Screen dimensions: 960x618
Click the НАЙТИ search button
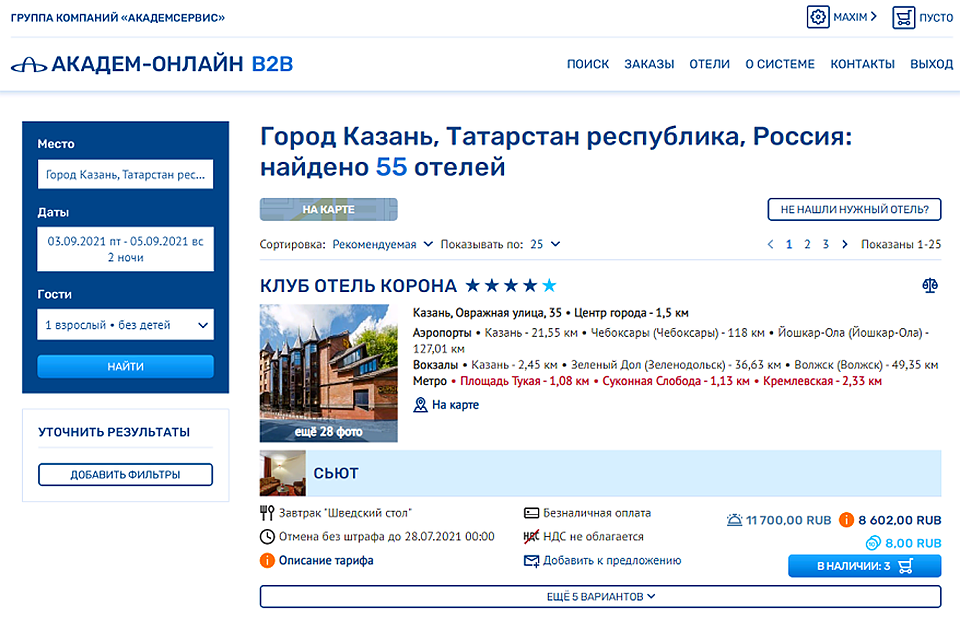(126, 366)
